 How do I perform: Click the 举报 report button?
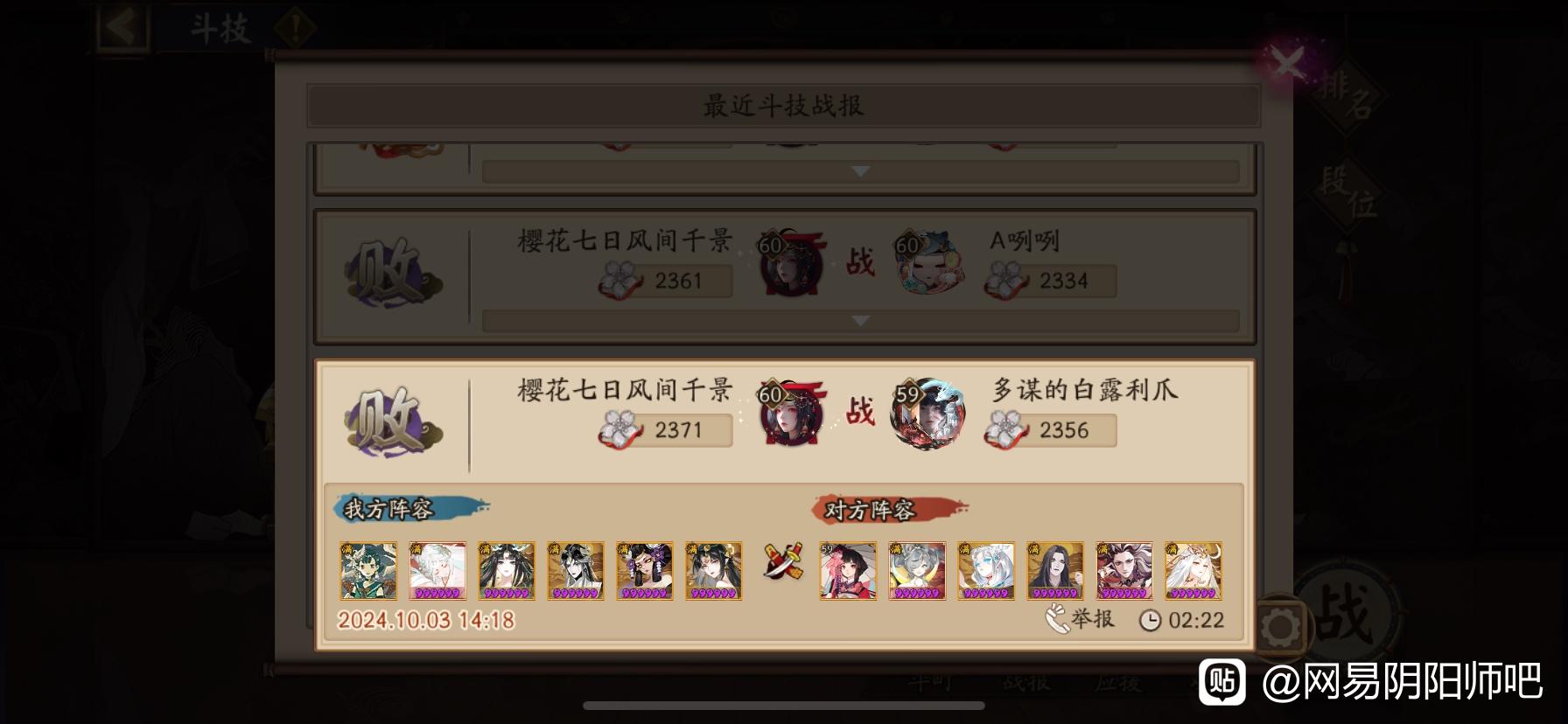(1081, 619)
